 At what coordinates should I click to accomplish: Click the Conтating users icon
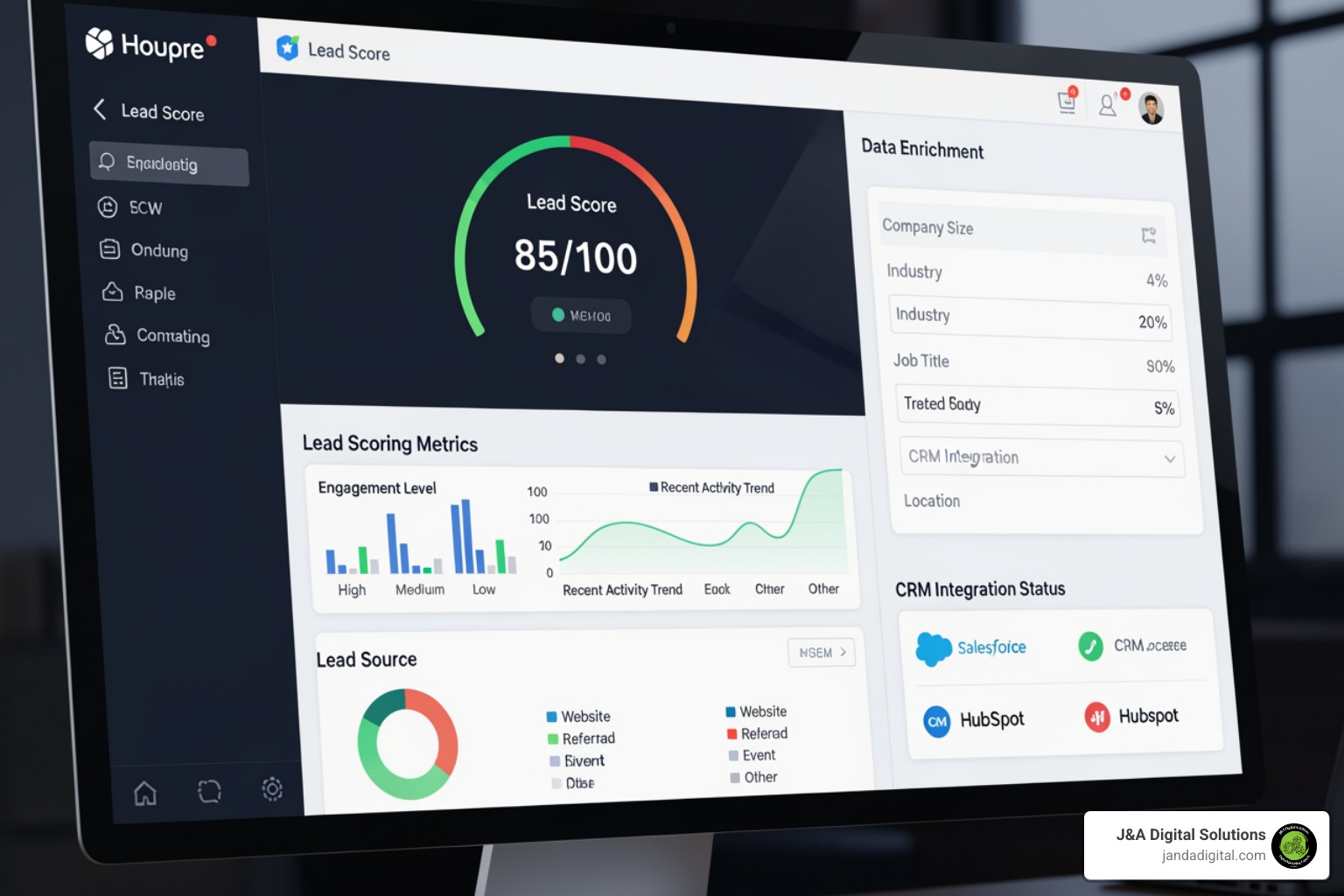click(115, 334)
